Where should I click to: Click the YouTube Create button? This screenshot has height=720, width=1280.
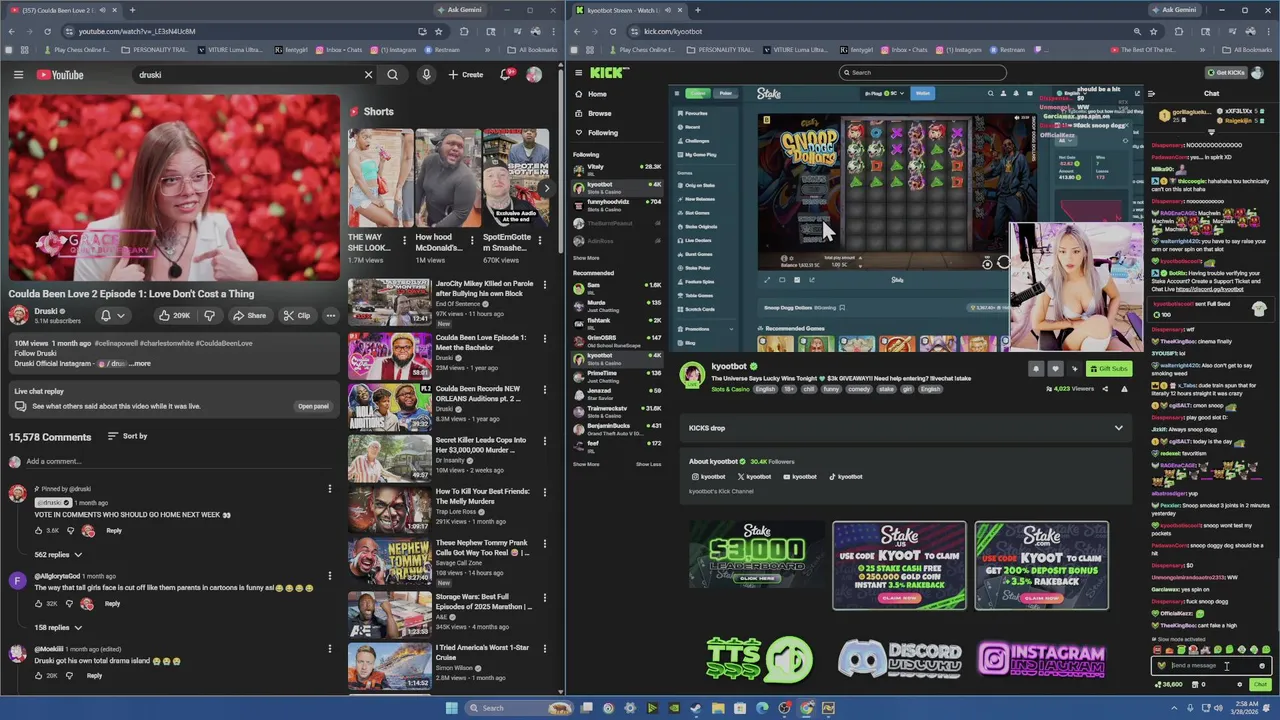(x=466, y=74)
